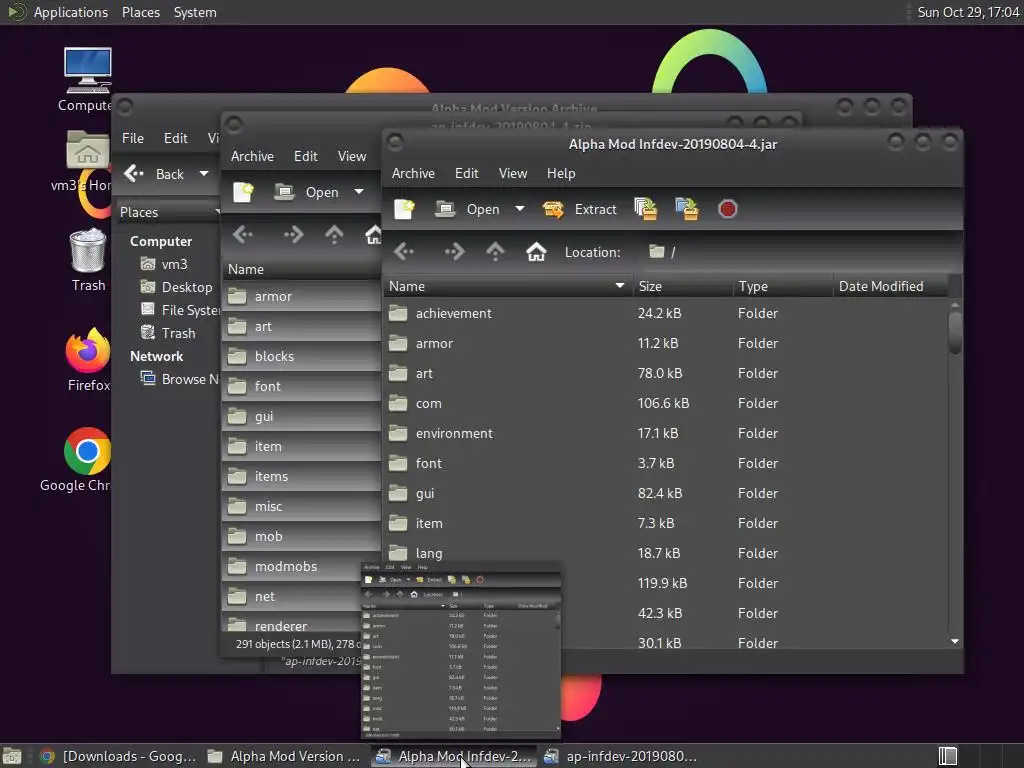Open an archive in the jar window

[468, 209]
